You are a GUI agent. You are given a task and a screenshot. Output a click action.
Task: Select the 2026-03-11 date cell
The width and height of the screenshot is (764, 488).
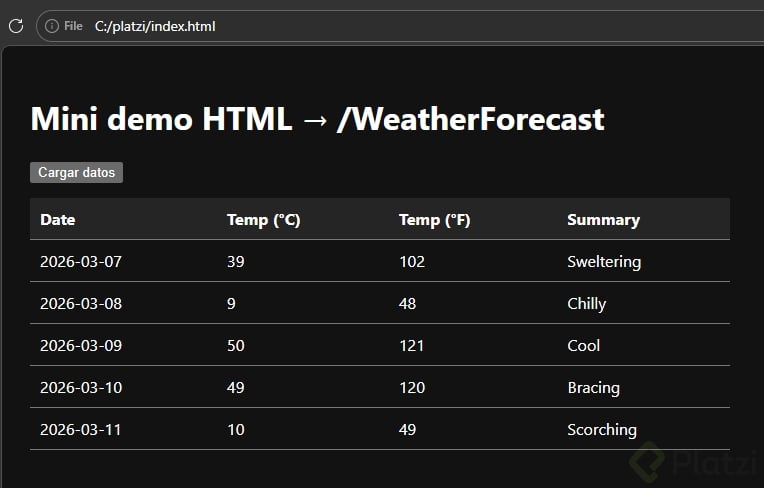pyautogui.click(x=81, y=430)
